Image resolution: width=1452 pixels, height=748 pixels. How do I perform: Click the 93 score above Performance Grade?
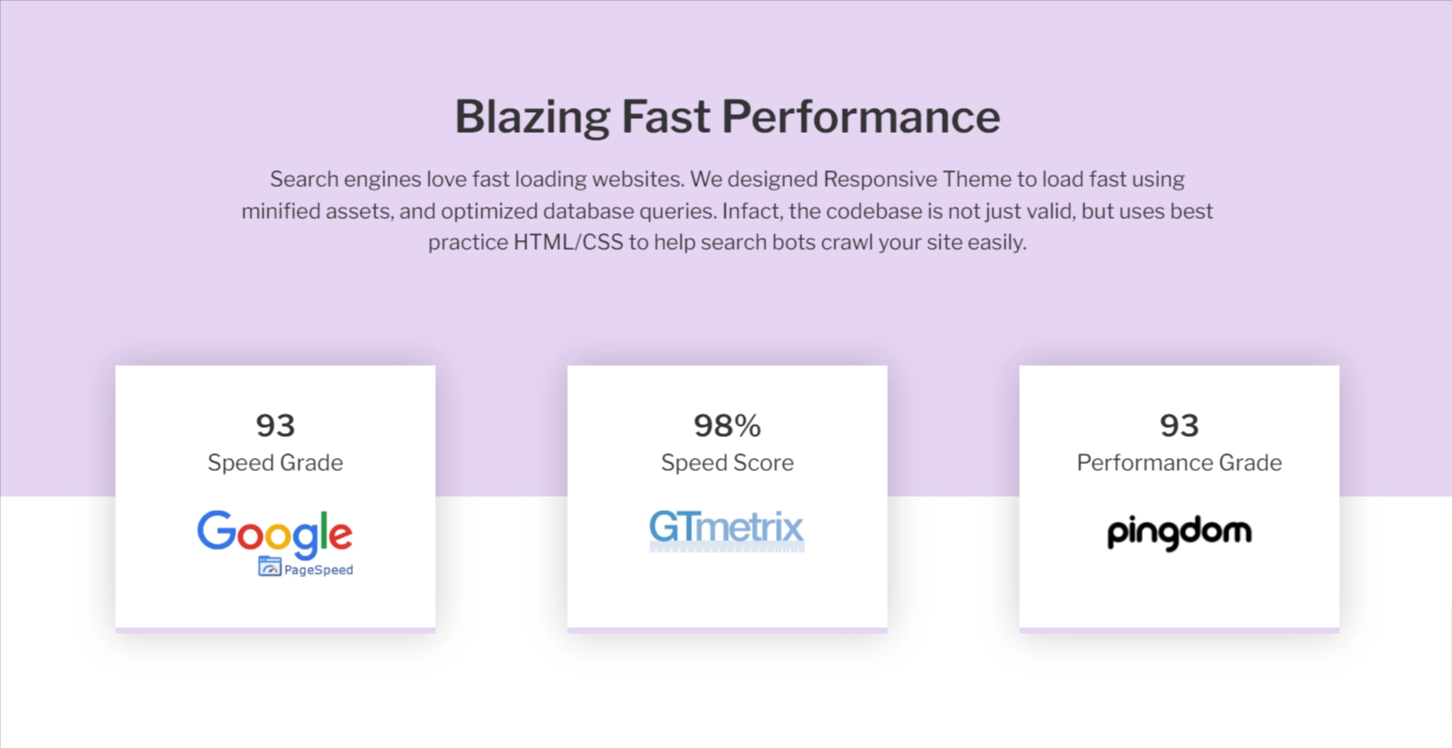(x=1179, y=425)
